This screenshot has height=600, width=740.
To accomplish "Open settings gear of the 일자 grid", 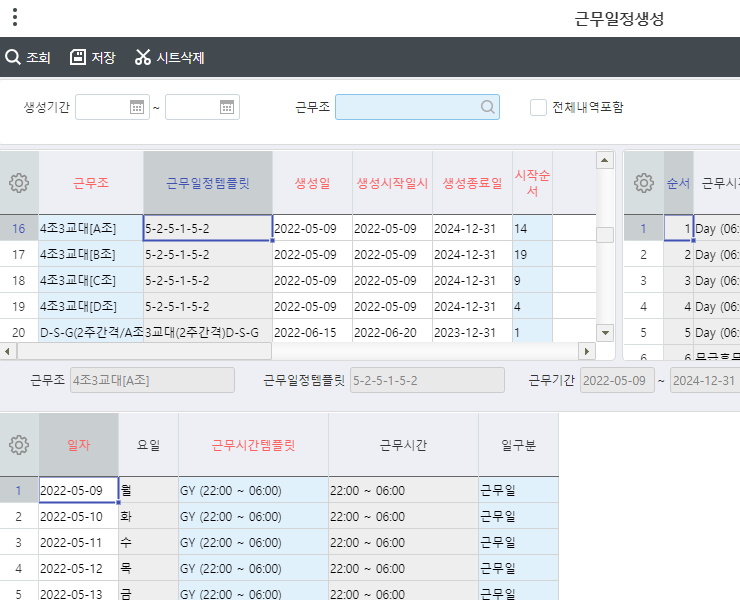I will pos(19,445).
